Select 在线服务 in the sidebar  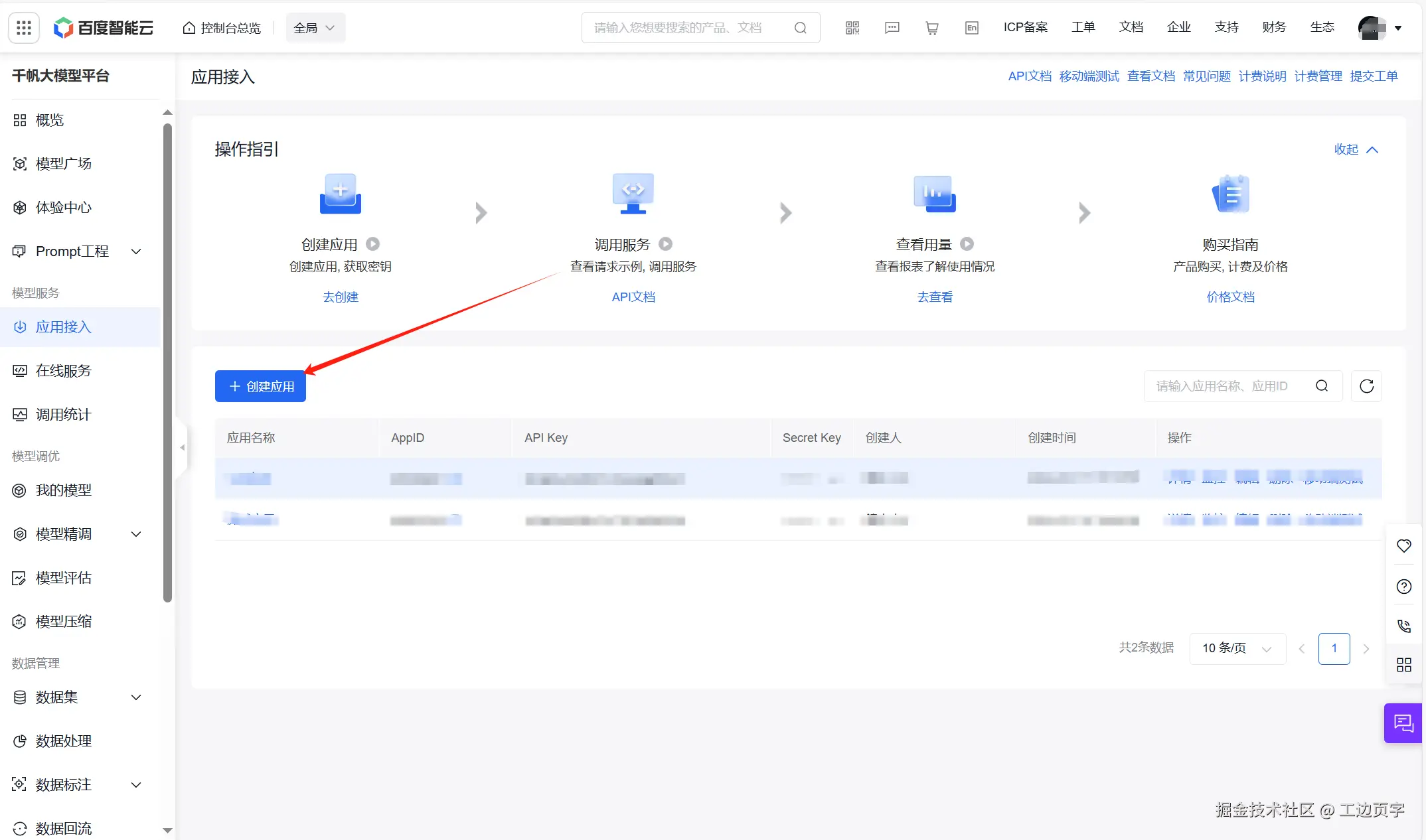point(63,371)
